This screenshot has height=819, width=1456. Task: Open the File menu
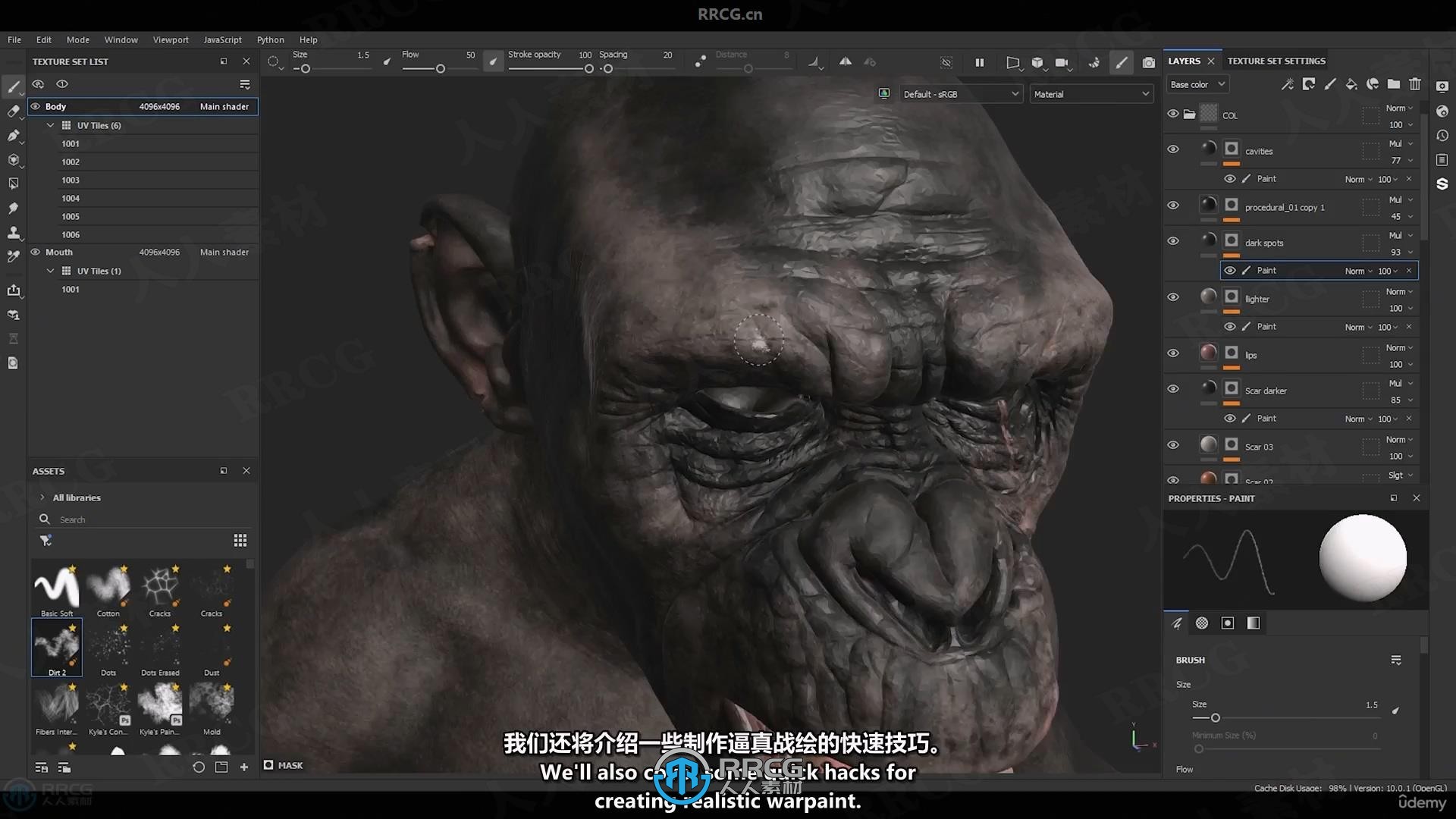pos(14,39)
